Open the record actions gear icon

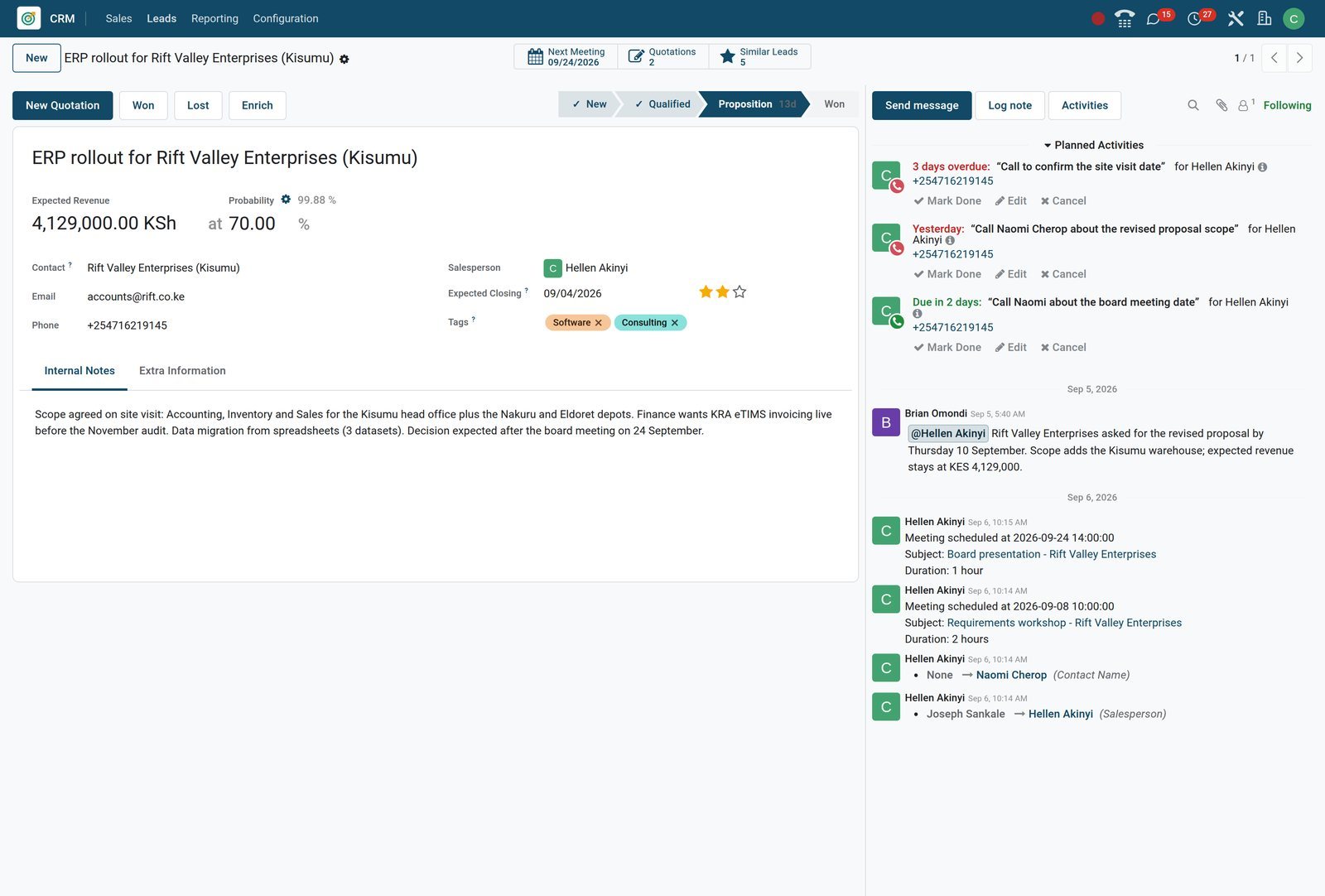(344, 60)
